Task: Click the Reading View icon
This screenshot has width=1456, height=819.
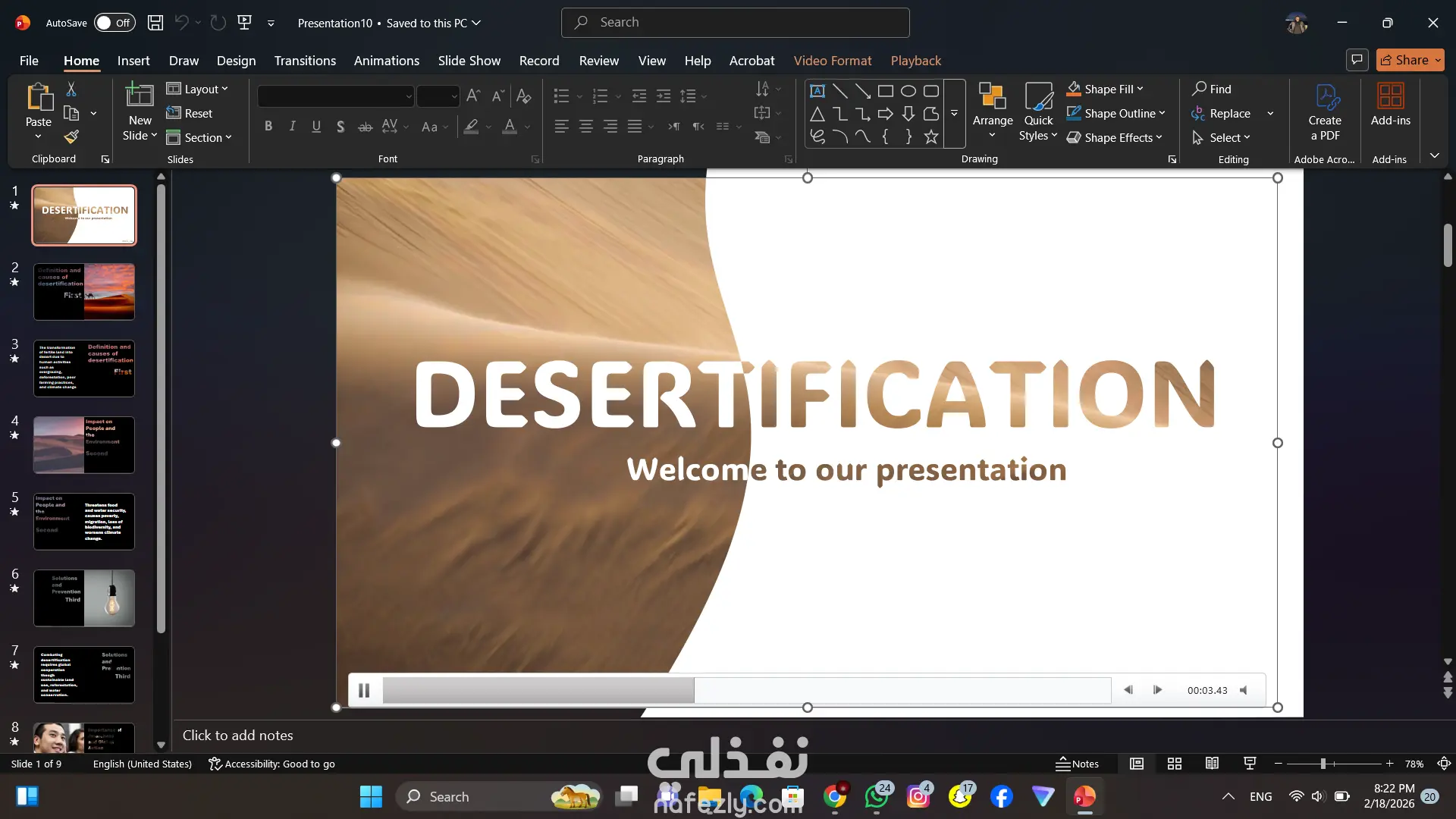Action: 1212,764
